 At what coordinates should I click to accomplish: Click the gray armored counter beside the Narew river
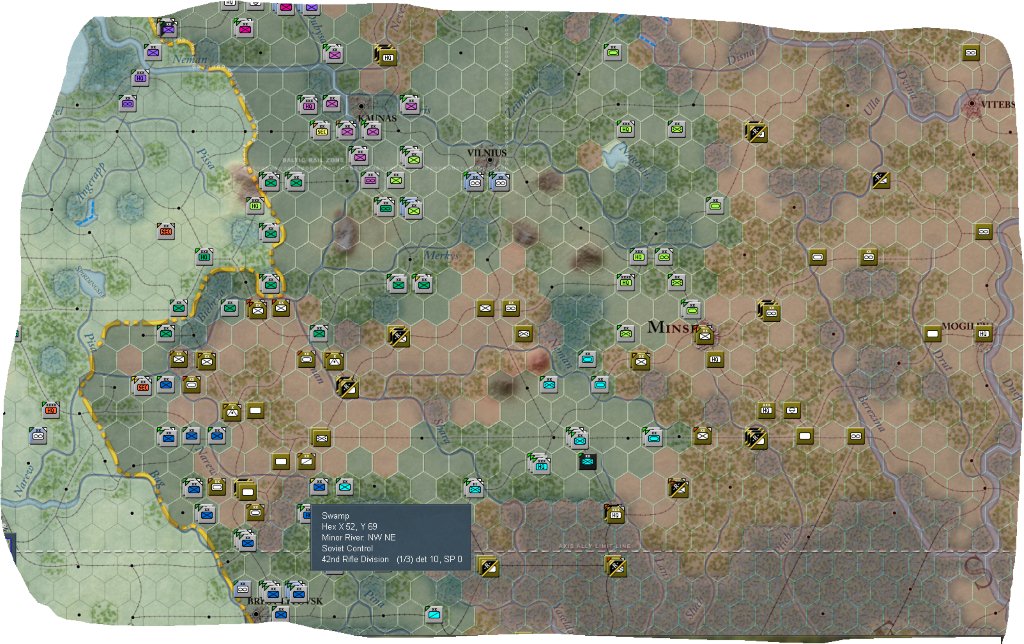click(38, 436)
